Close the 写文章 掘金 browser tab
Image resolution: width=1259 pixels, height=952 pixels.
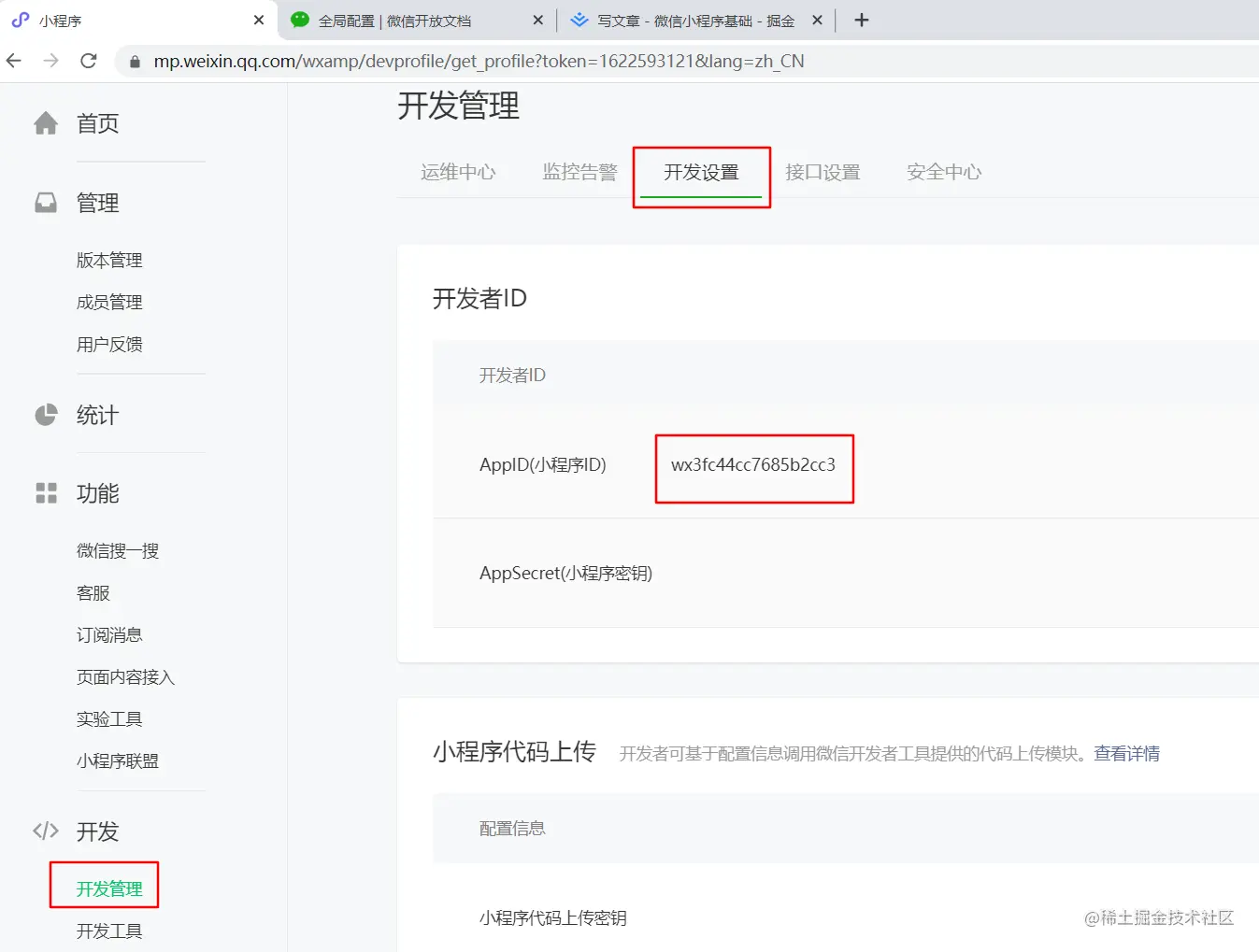click(x=817, y=20)
